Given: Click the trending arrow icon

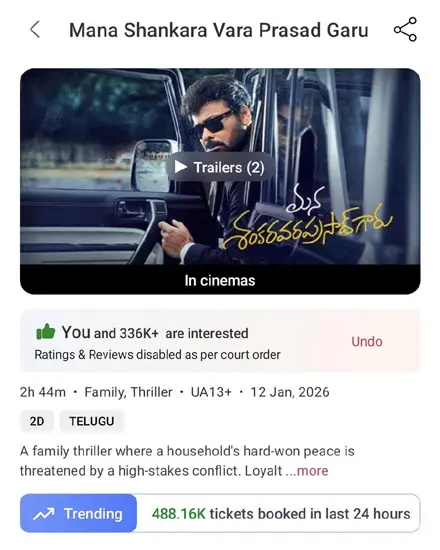Looking at the screenshot, I should pos(44,514).
